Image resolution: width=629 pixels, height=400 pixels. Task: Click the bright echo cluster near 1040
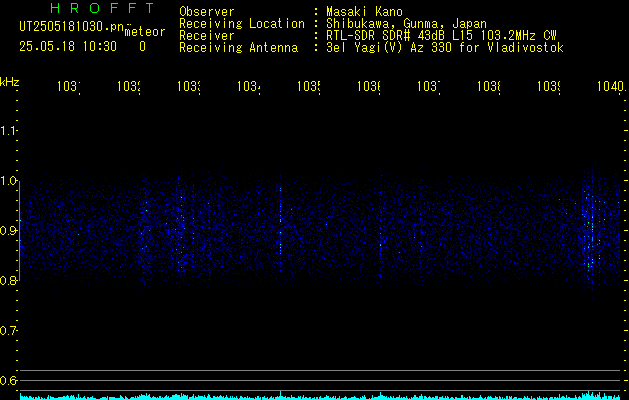click(592, 233)
